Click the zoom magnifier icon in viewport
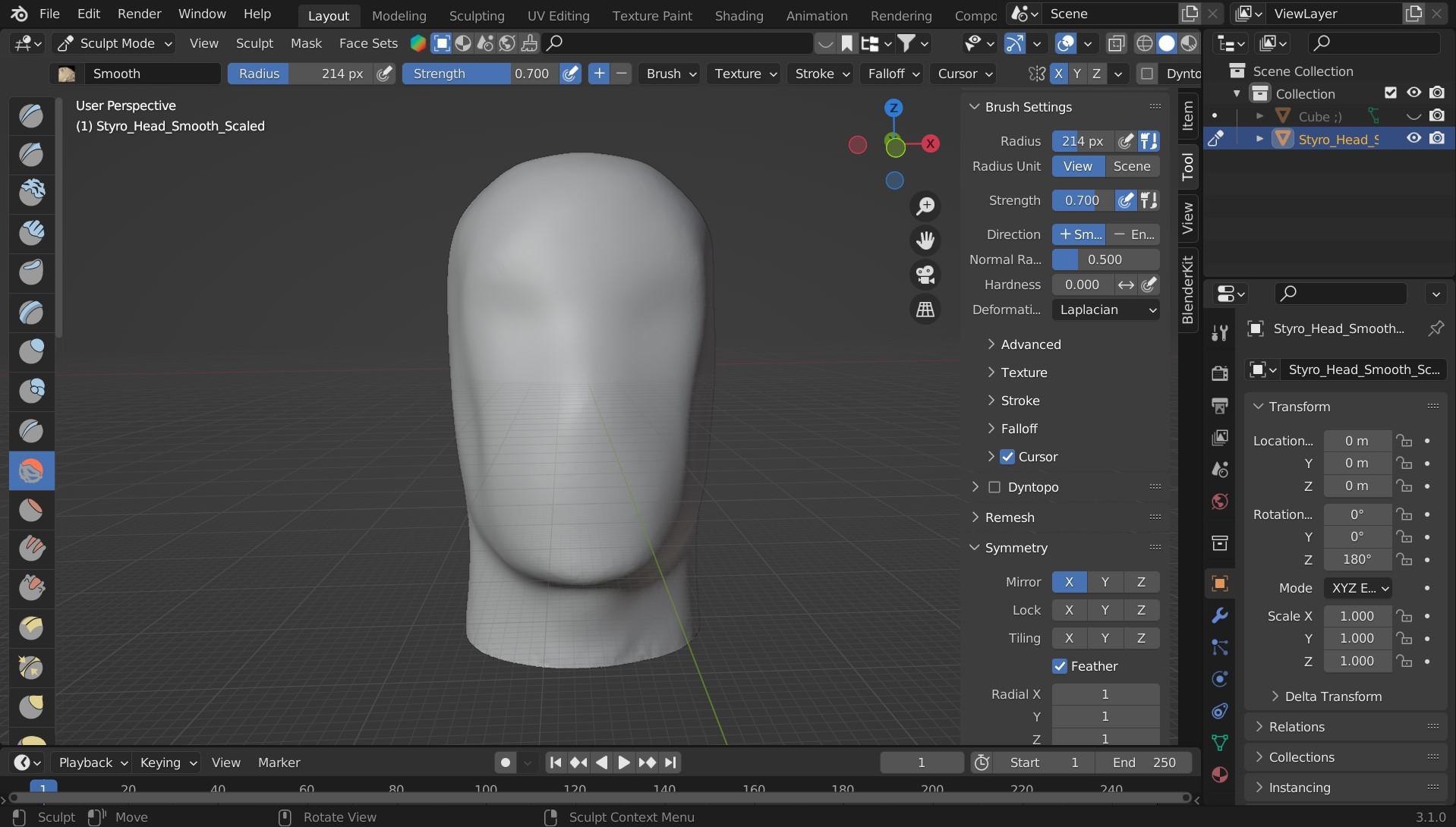Viewport: 1456px width, 827px height. coord(925,206)
